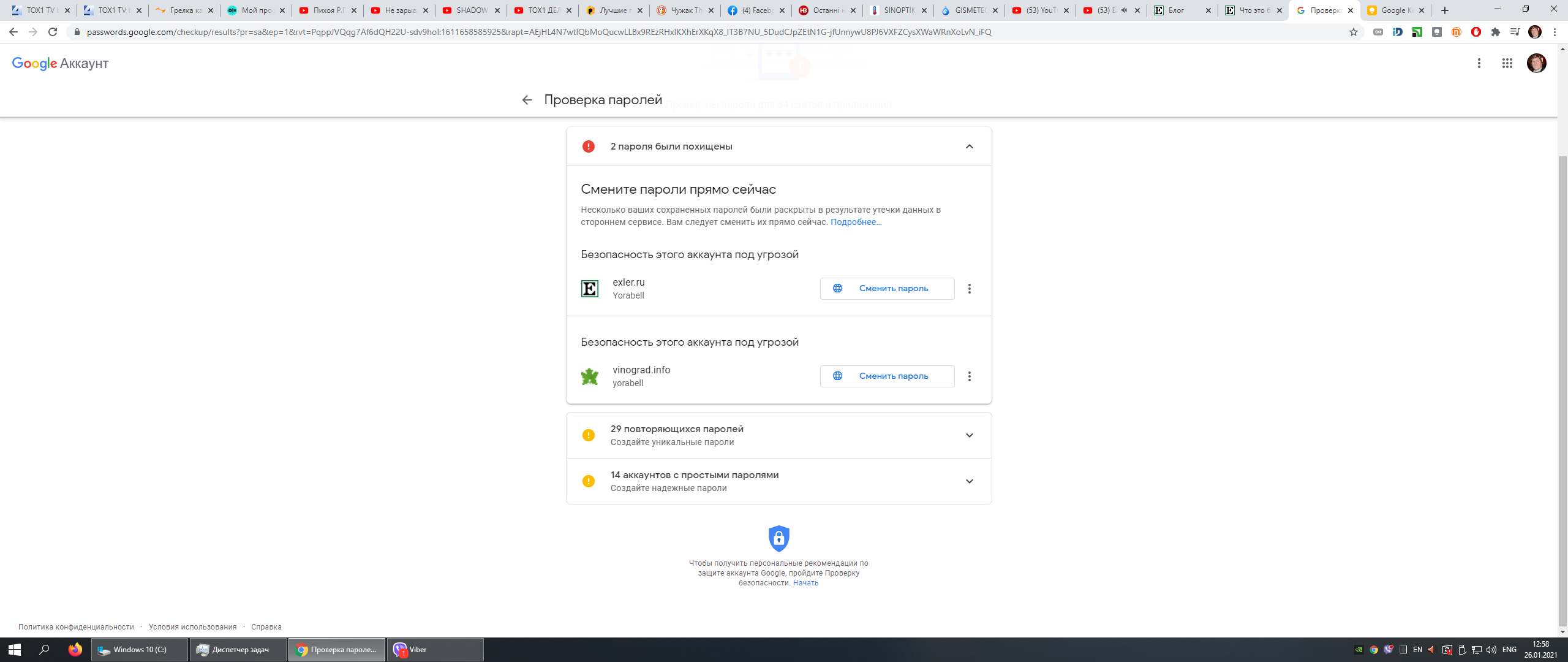
Task: Click Сменить пароль for exler.ru
Action: pos(887,289)
